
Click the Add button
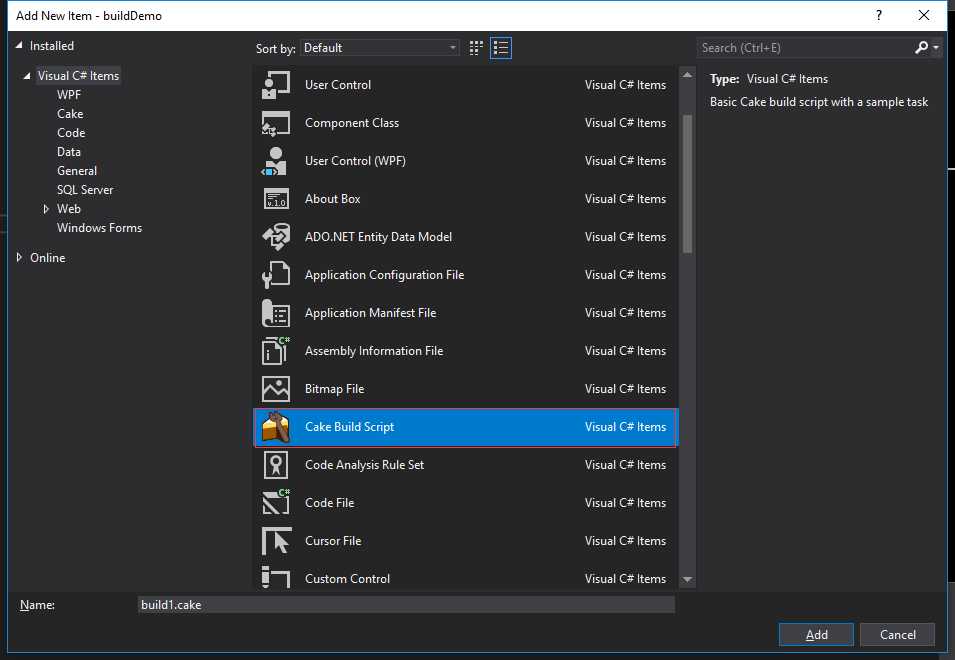[x=816, y=634]
